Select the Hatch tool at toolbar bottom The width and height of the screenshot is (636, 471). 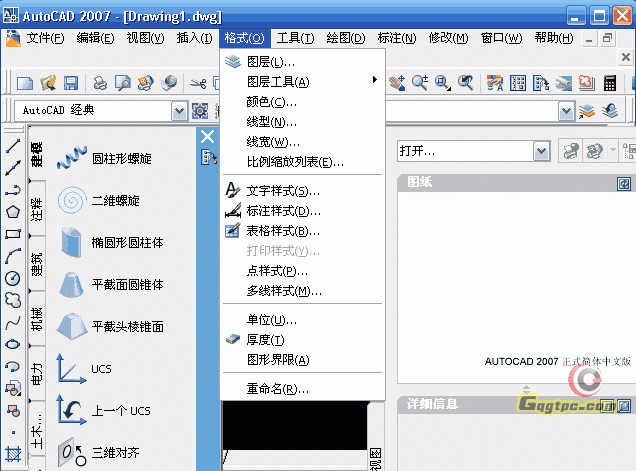[13, 454]
